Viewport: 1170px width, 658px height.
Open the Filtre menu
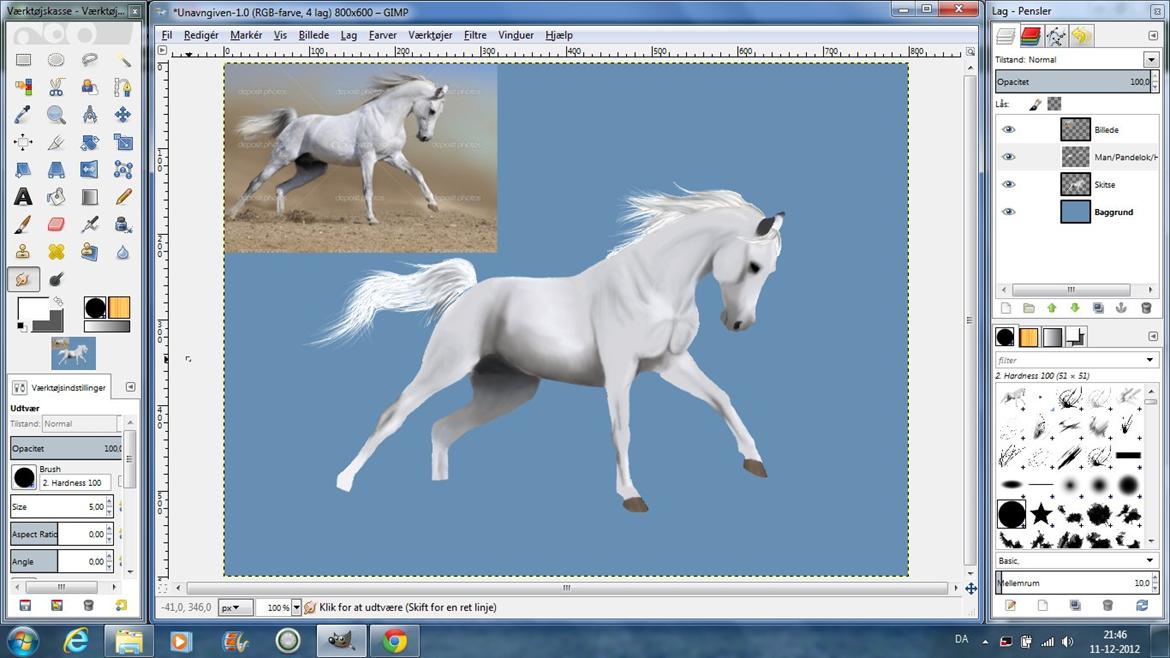[475, 35]
